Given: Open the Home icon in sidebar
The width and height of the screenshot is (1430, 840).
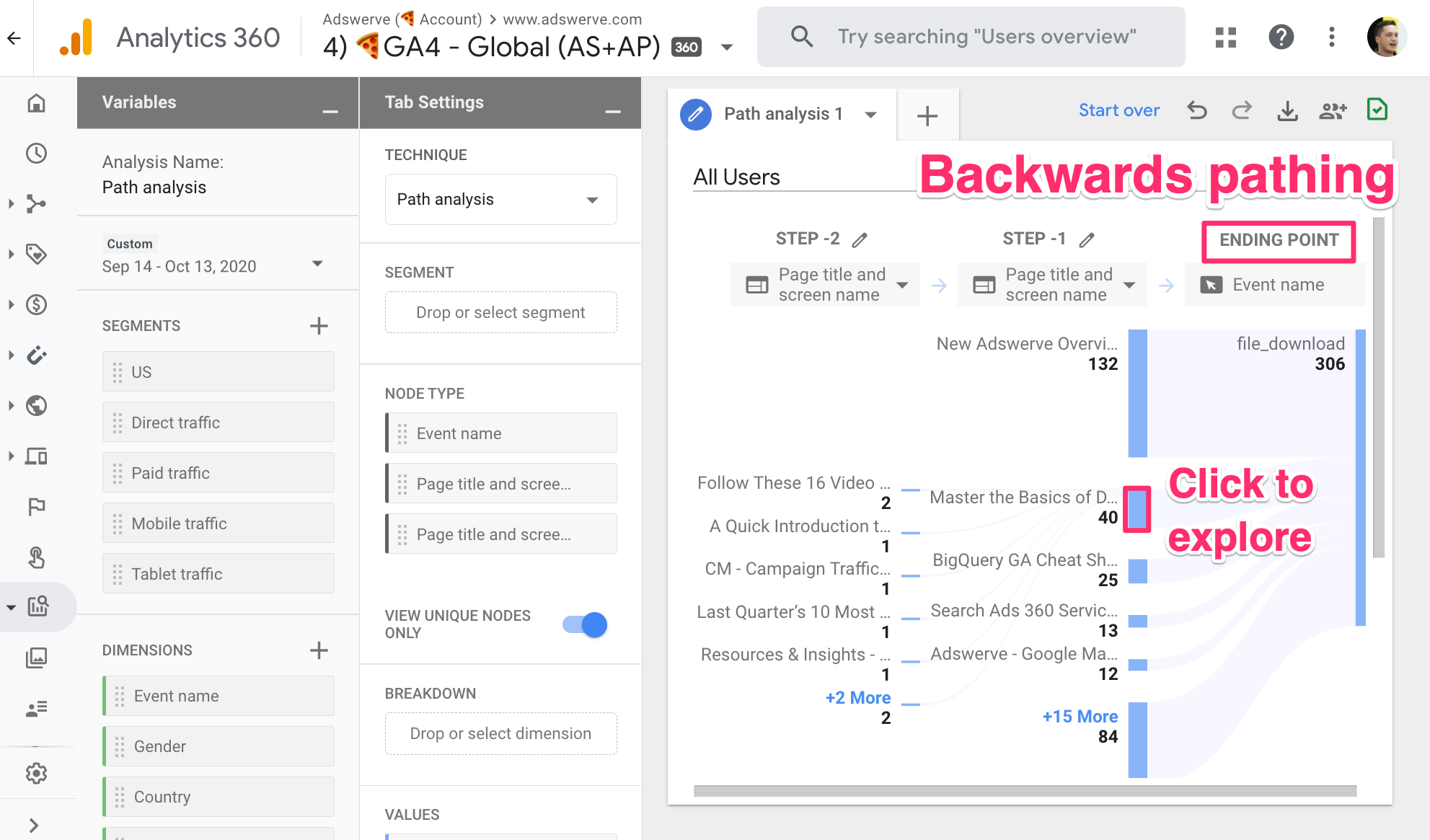Looking at the screenshot, I should pyautogui.click(x=37, y=103).
